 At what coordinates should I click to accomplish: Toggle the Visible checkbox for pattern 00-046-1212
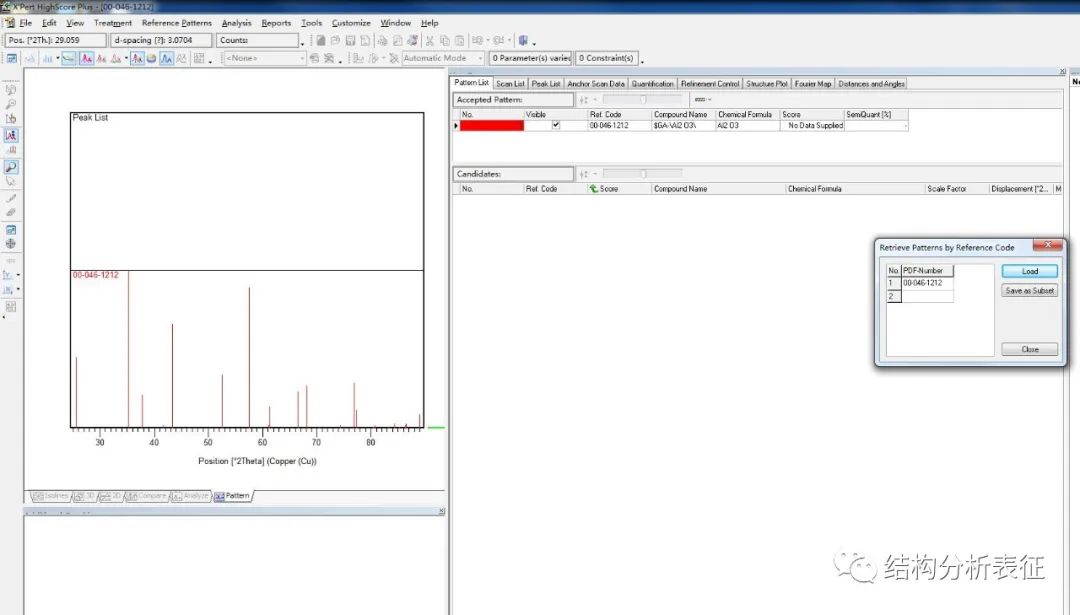(556, 125)
